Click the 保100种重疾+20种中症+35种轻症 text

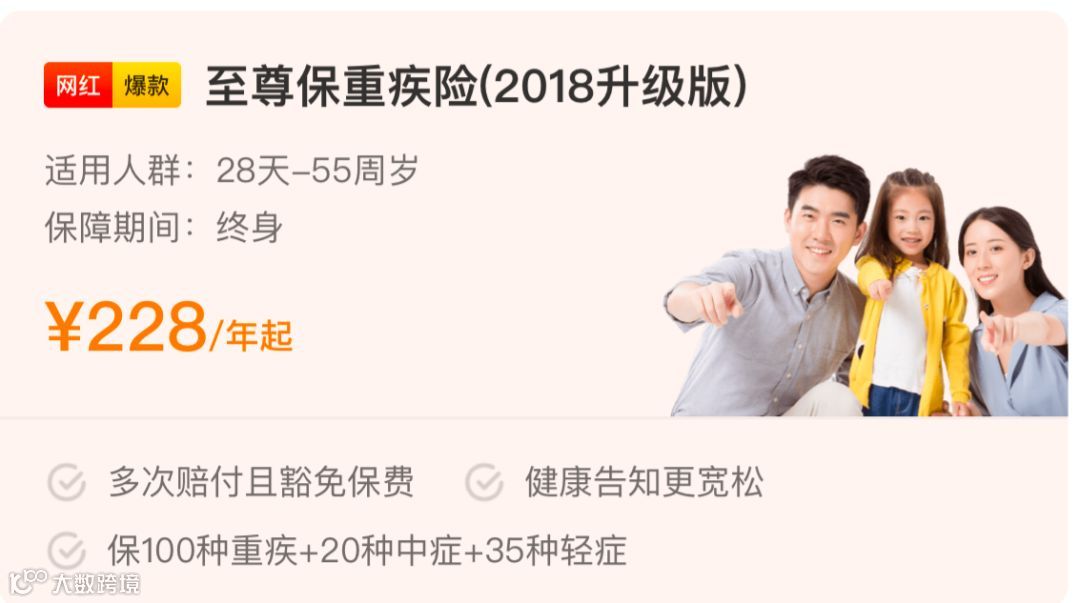point(367,551)
